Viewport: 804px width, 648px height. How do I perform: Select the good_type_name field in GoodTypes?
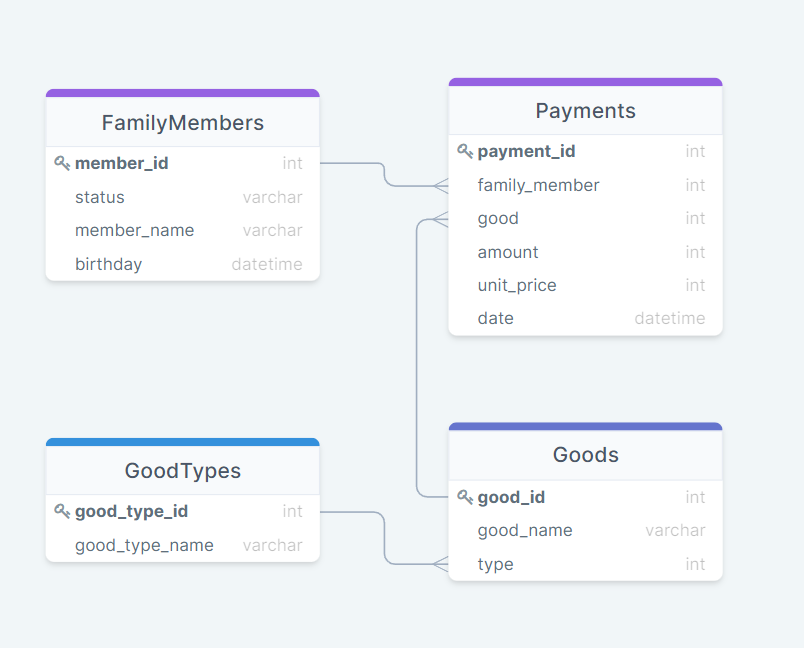(x=144, y=545)
